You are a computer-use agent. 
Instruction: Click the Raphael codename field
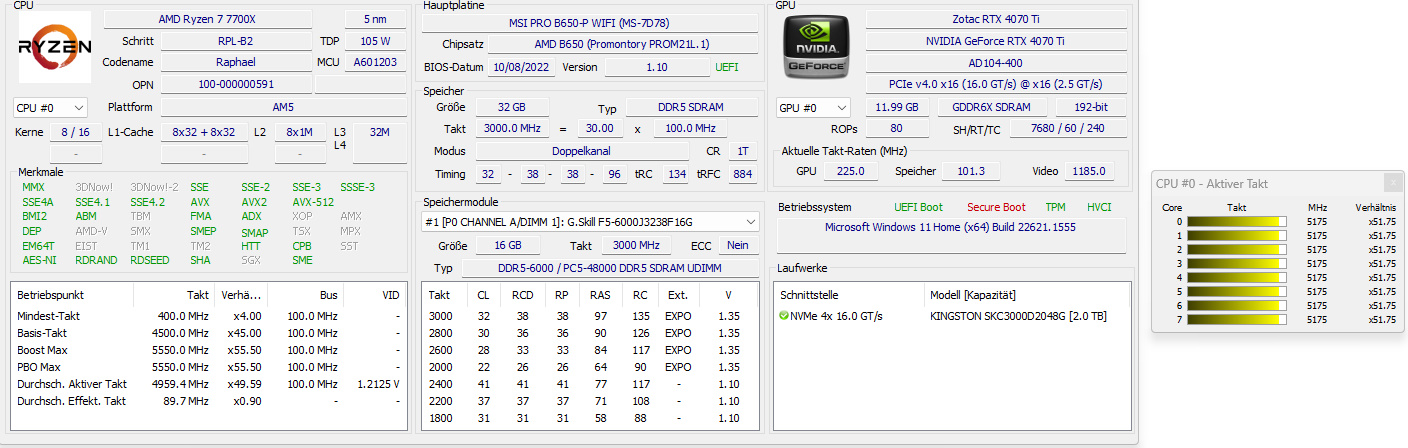(235, 62)
